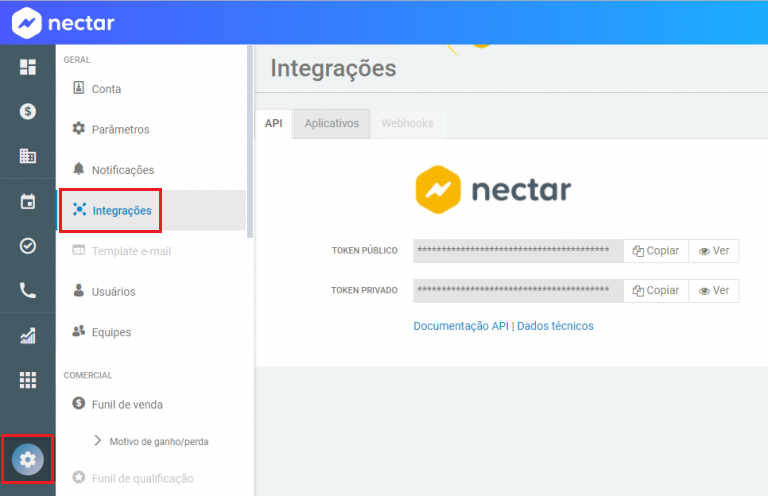Click the Integrações nodes icon

[x=79, y=210]
